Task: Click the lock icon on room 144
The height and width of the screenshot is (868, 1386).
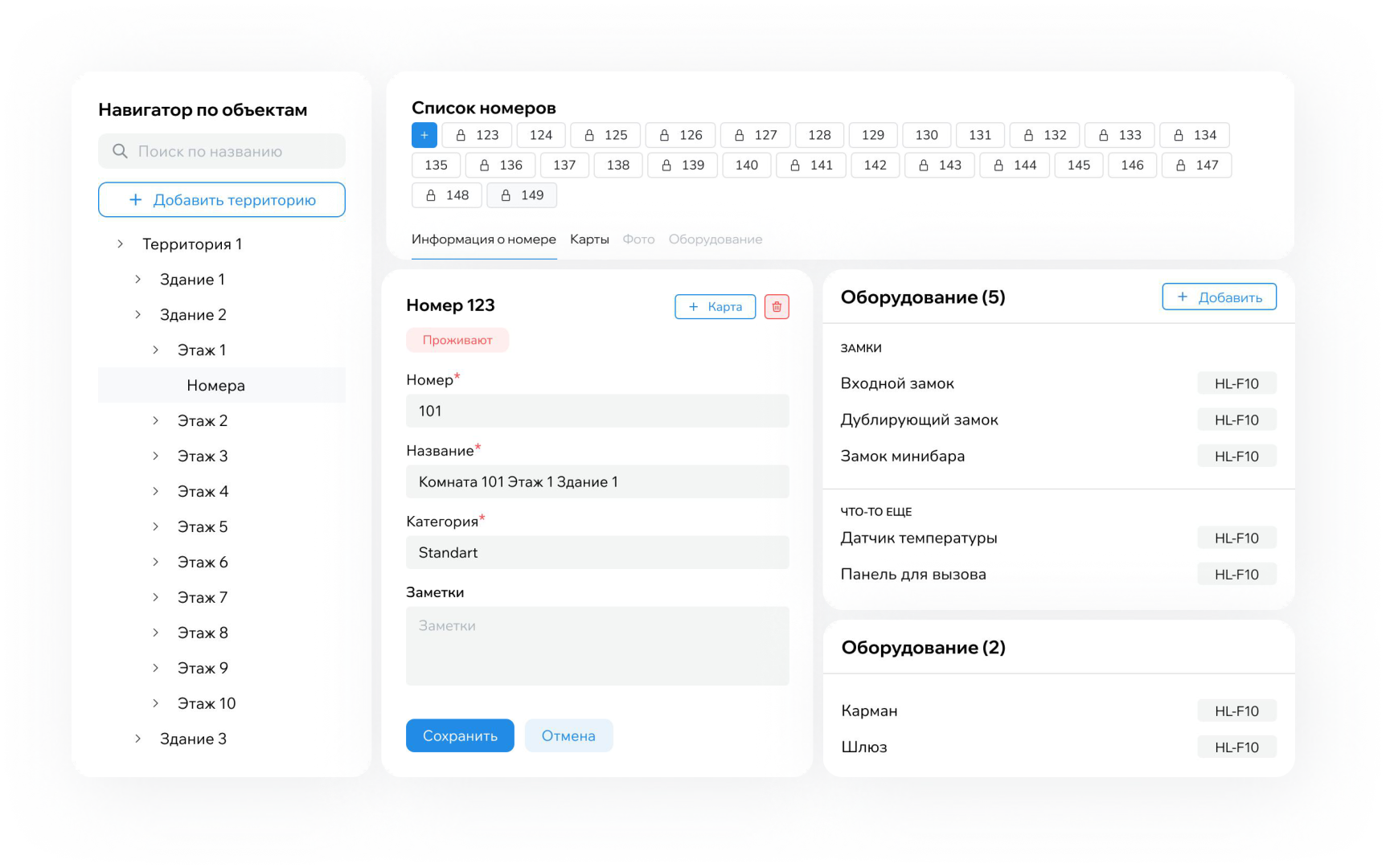Action: click(998, 166)
